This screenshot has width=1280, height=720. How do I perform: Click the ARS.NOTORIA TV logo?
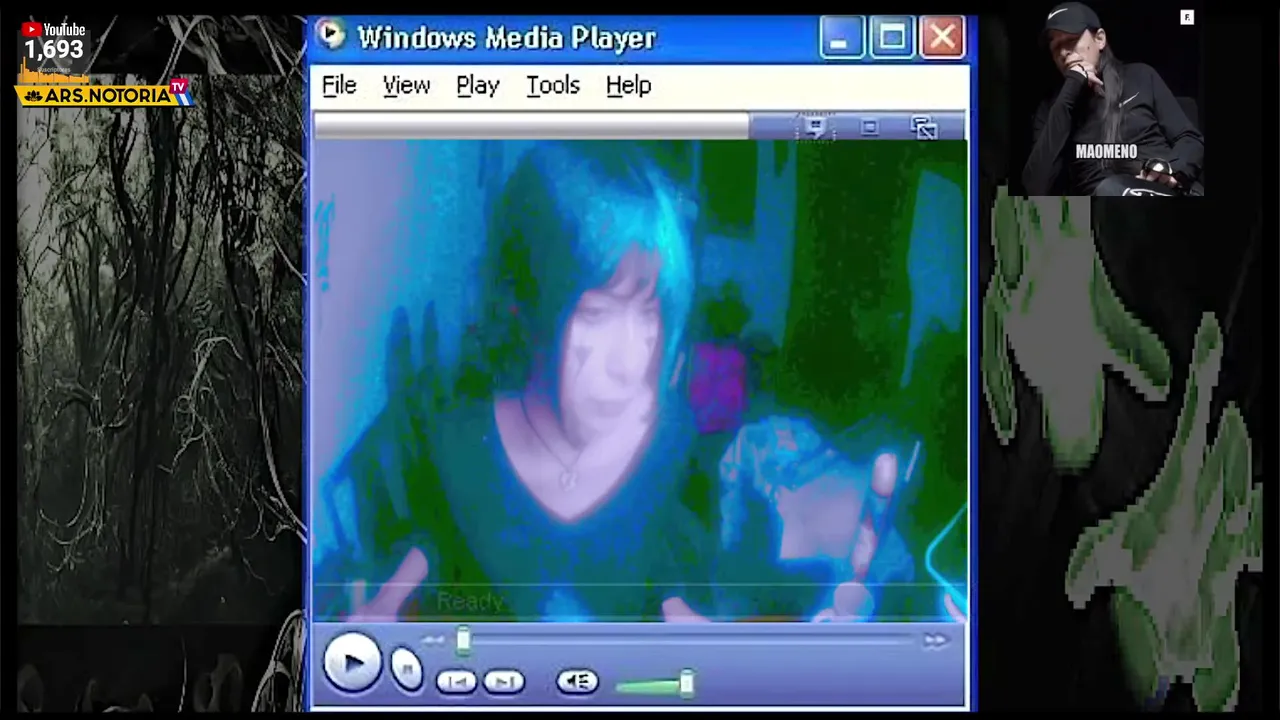coord(104,94)
